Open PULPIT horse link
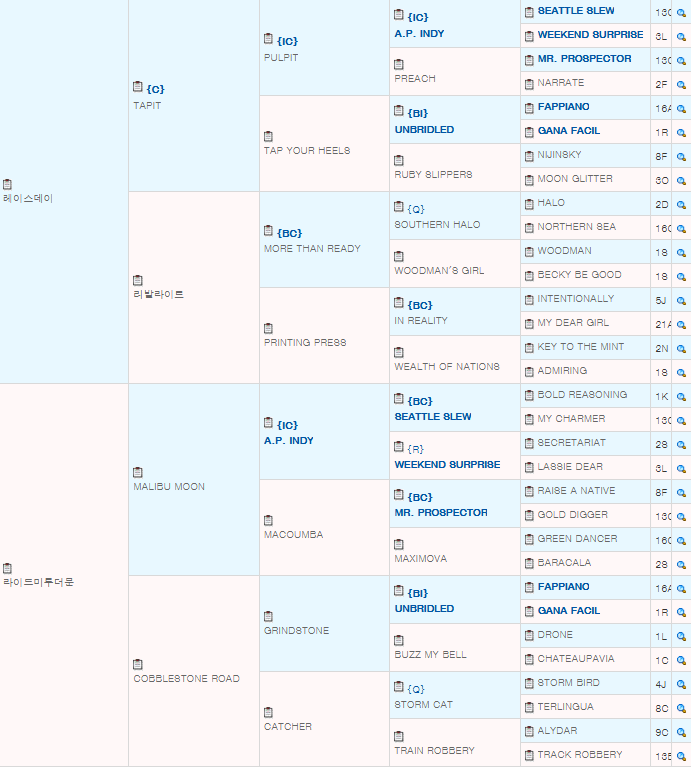Viewport: 691px width, 767px height. (x=281, y=57)
